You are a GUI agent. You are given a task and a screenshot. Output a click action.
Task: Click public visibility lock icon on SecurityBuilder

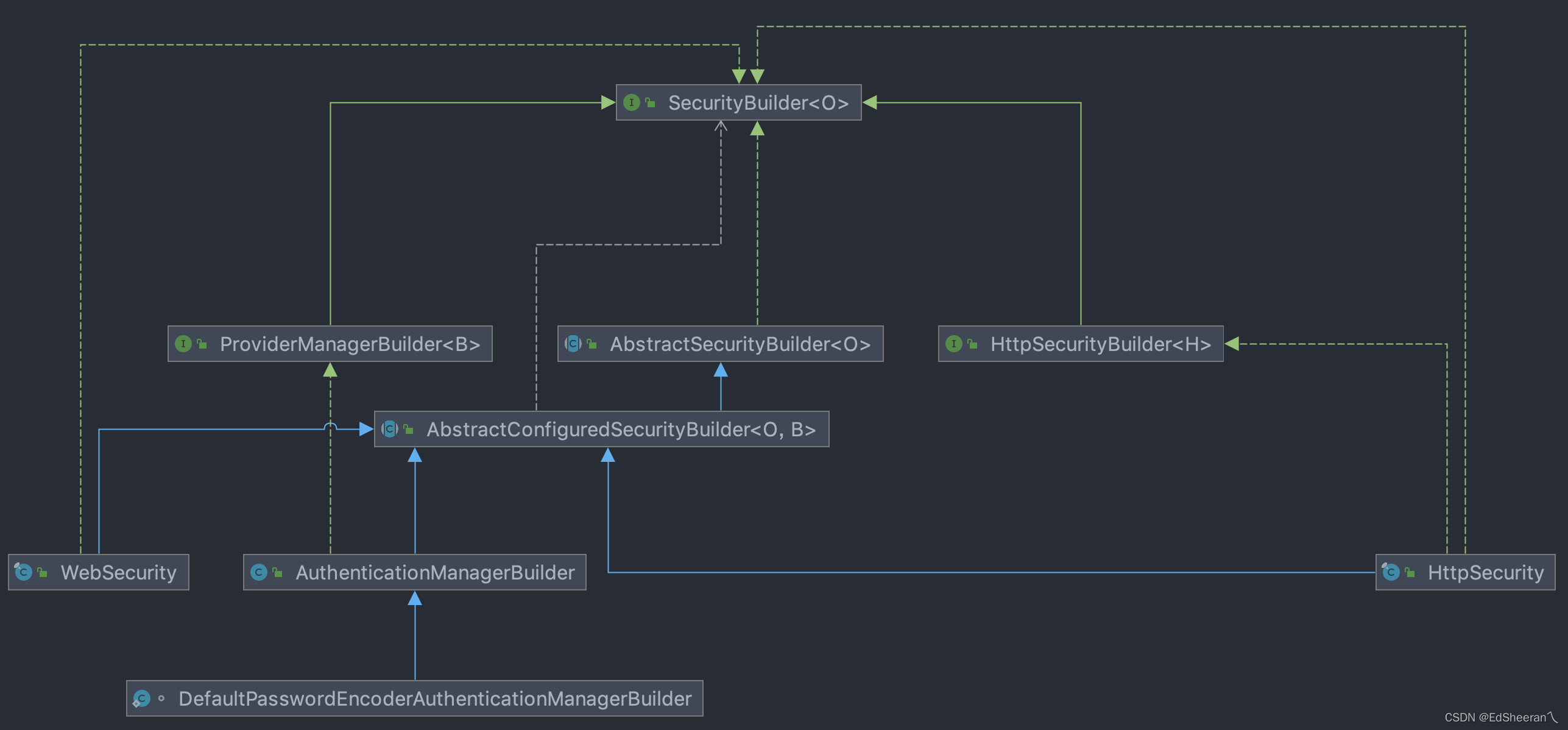tap(651, 102)
